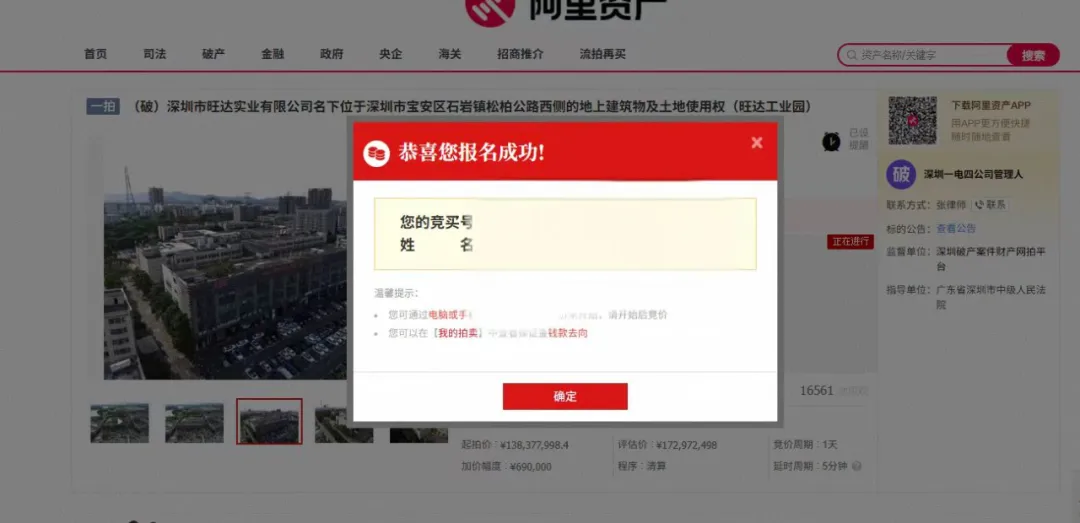Open the 政府 nav item
This screenshot has width=1080, height=523.
point(332,54)
